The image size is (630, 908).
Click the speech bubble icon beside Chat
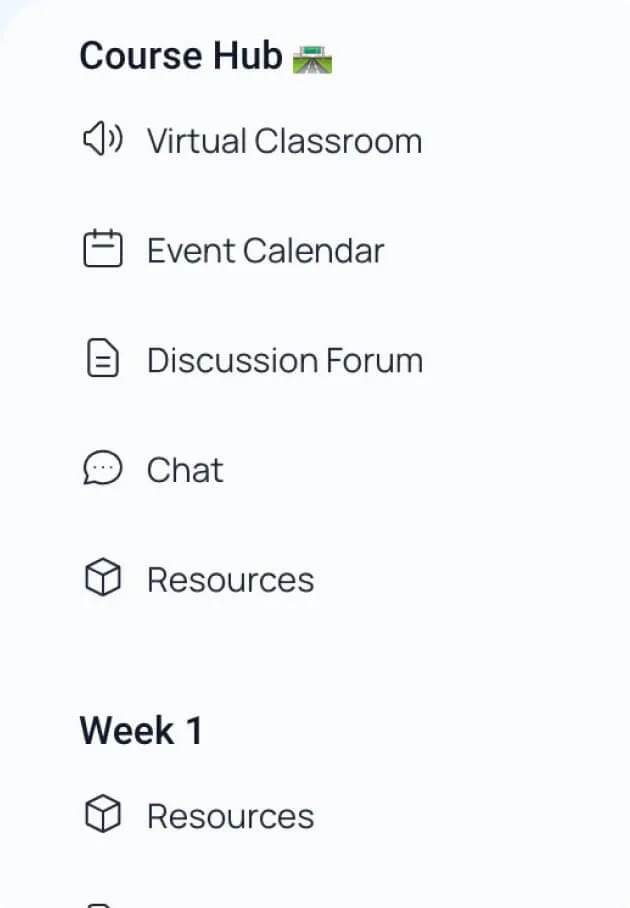[x=101, y=469]
